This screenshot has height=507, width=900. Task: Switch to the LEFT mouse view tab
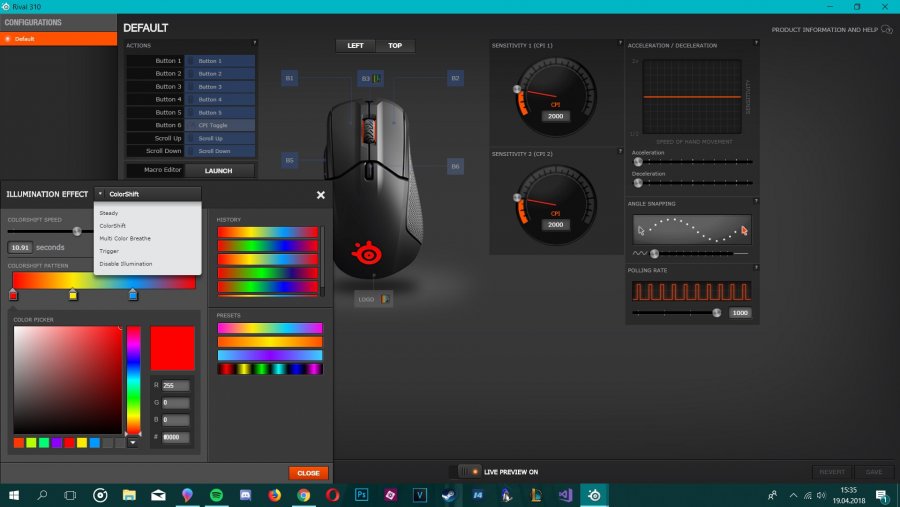click(355, 45)
